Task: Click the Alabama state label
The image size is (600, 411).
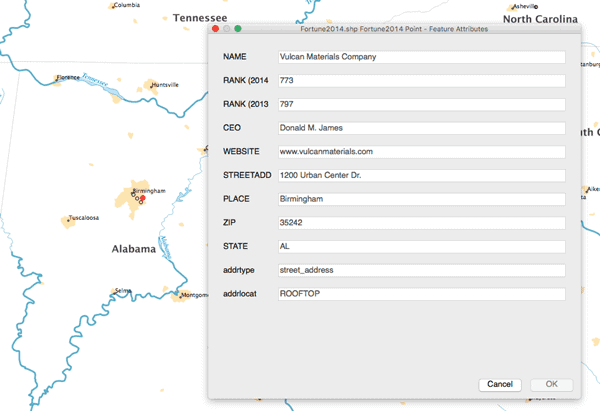Action: click(134, 249)
